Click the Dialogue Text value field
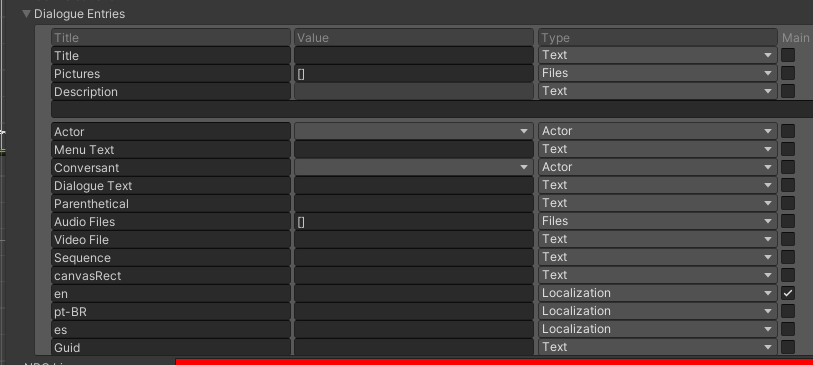 pyautogui.click(x=414, y=186)
